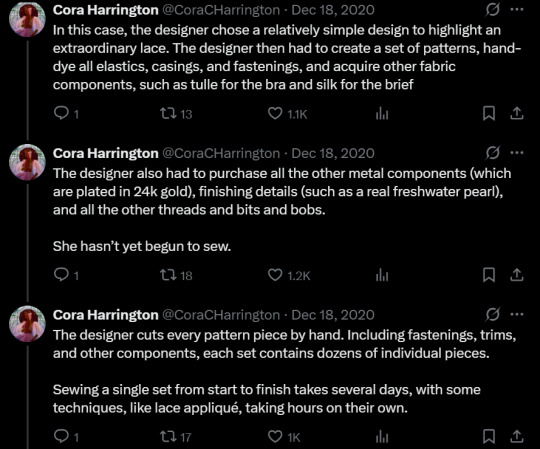Open more options on the lace appliqué tweet
The image size is (540, 449).
[x=517, y=314]
